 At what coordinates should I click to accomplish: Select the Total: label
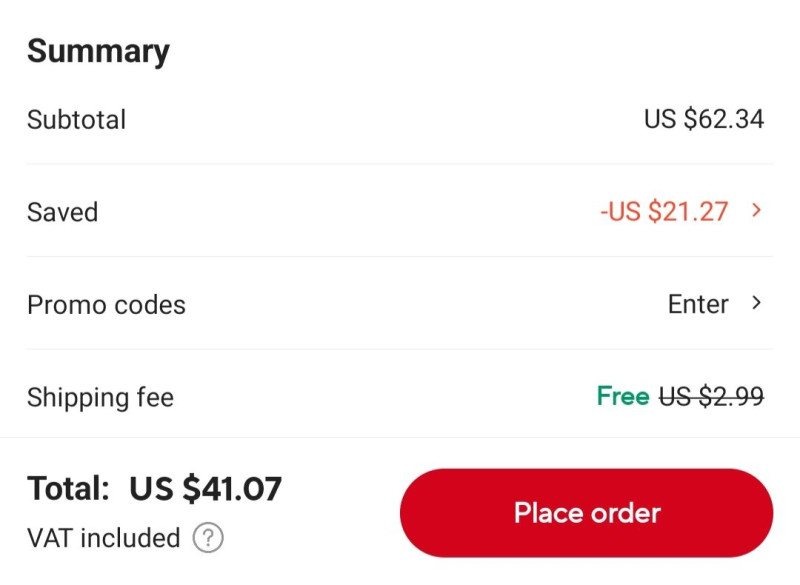(x=68, y=489)
